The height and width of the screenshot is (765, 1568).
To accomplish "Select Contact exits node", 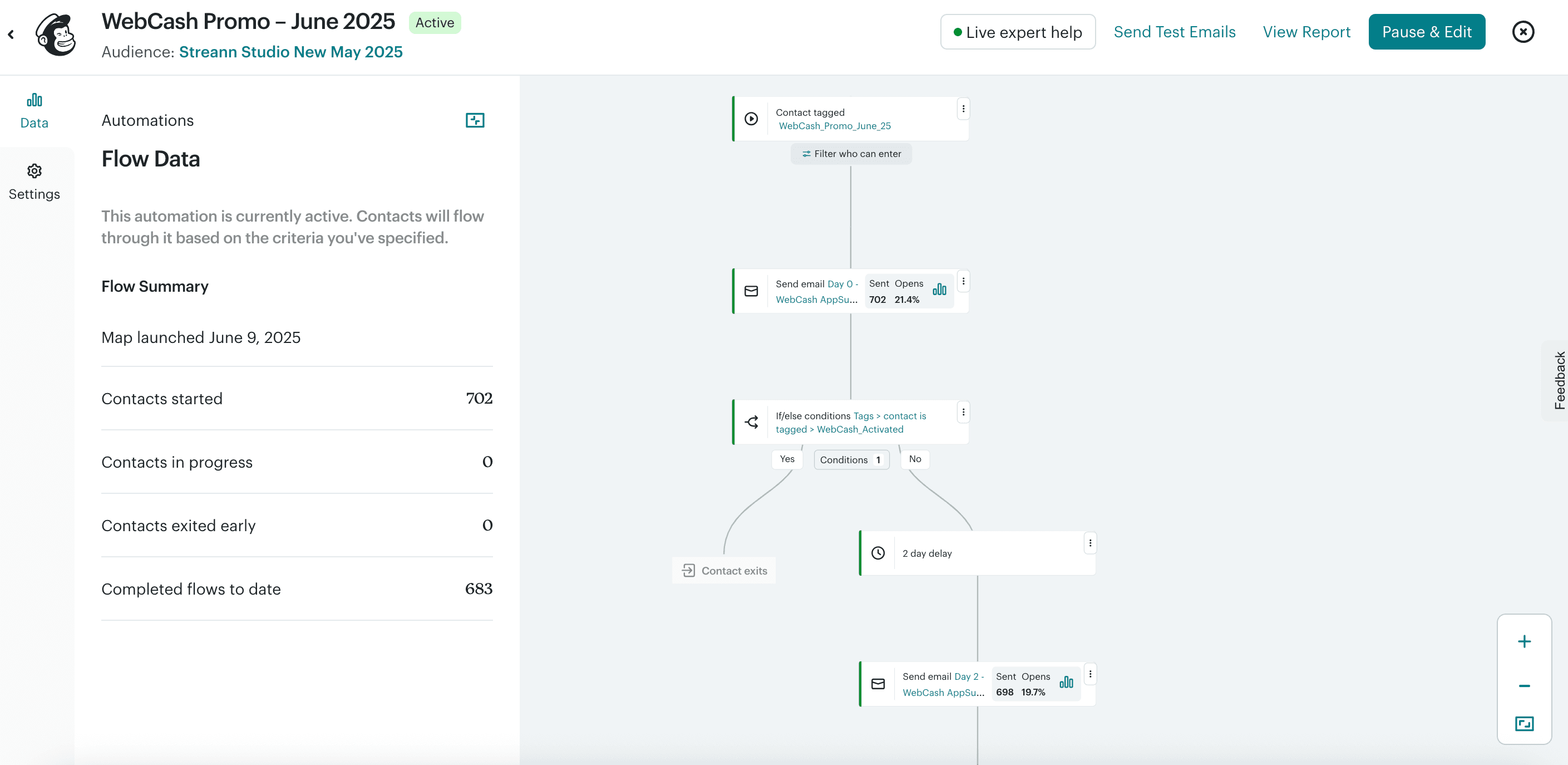I will (x=724, y=571).
